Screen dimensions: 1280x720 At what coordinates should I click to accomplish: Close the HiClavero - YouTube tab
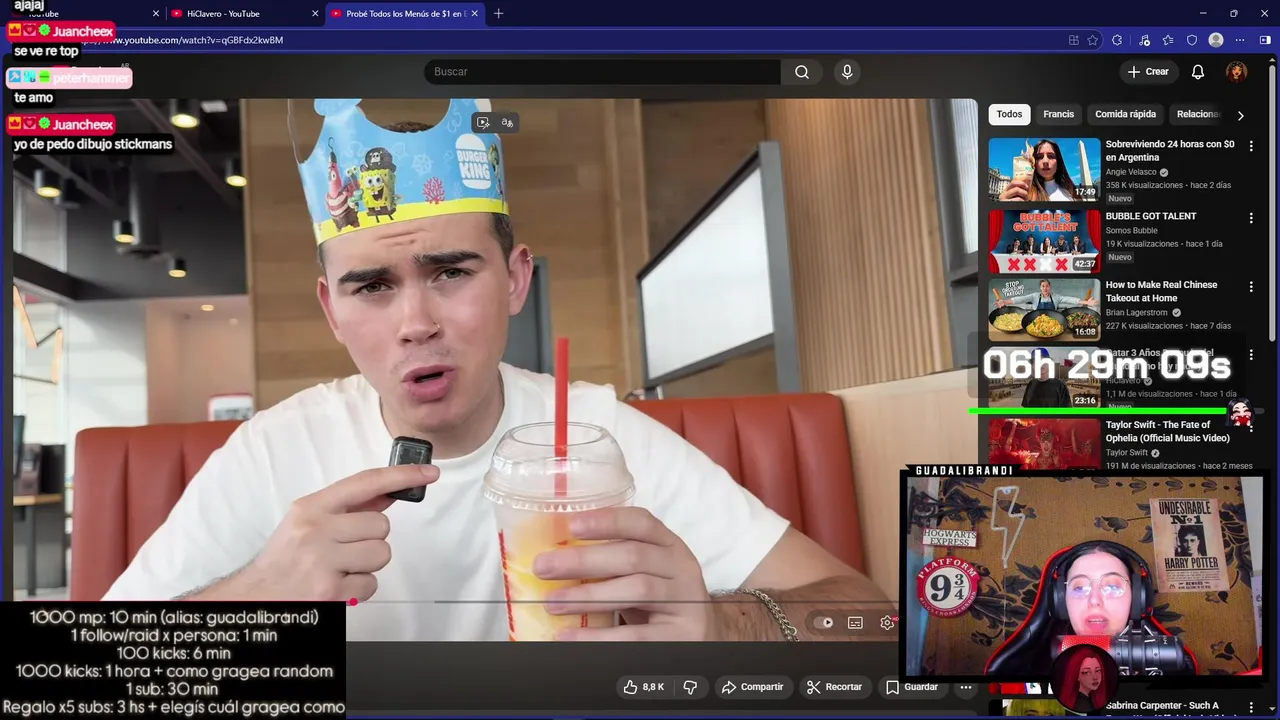316,13
